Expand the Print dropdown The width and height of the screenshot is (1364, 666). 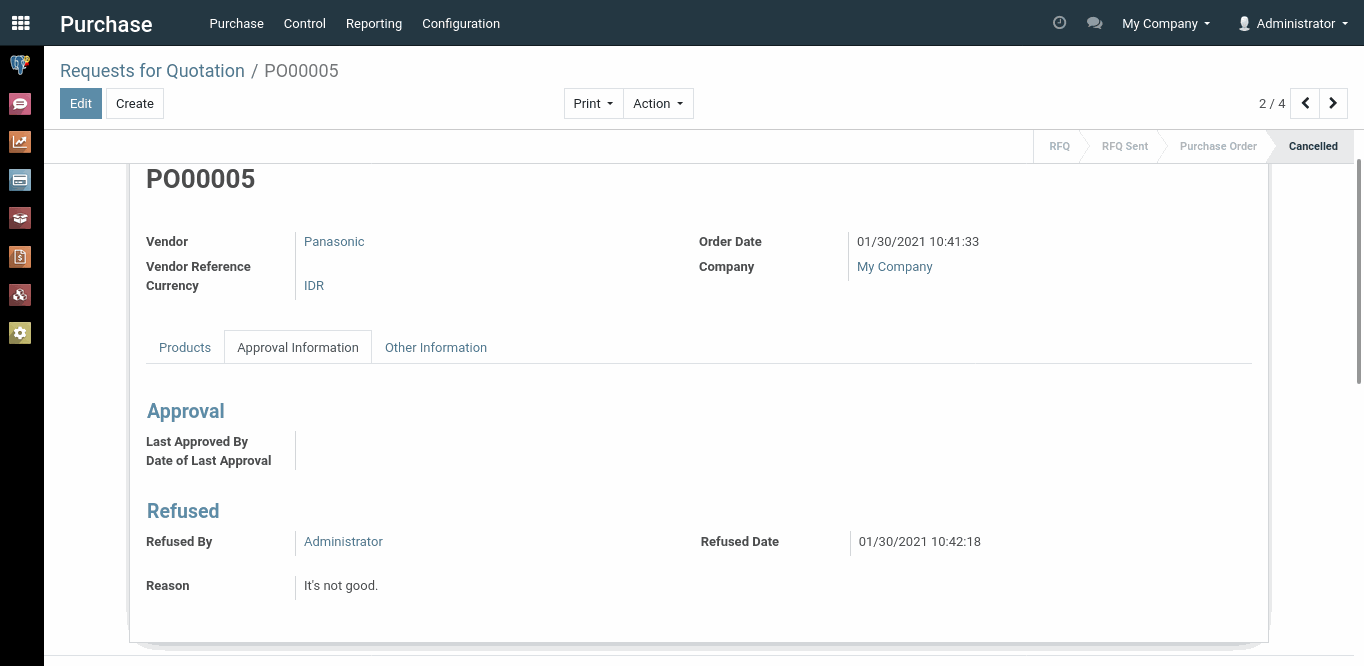pyautogui.click(x=593, y=104)
